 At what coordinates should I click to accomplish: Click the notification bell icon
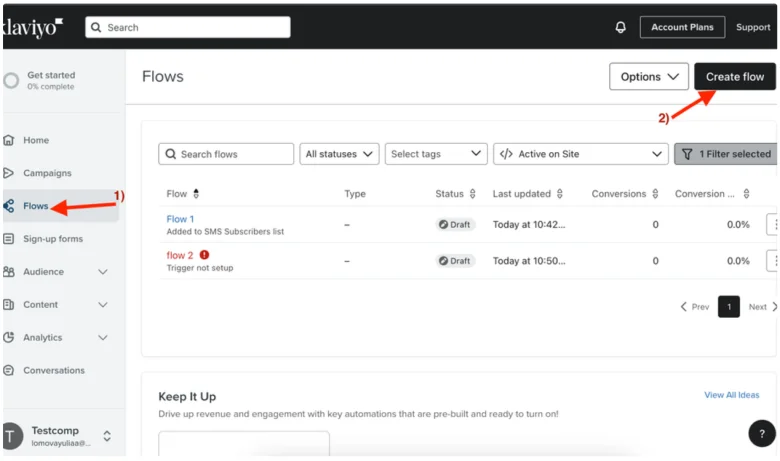pos(620,27)
